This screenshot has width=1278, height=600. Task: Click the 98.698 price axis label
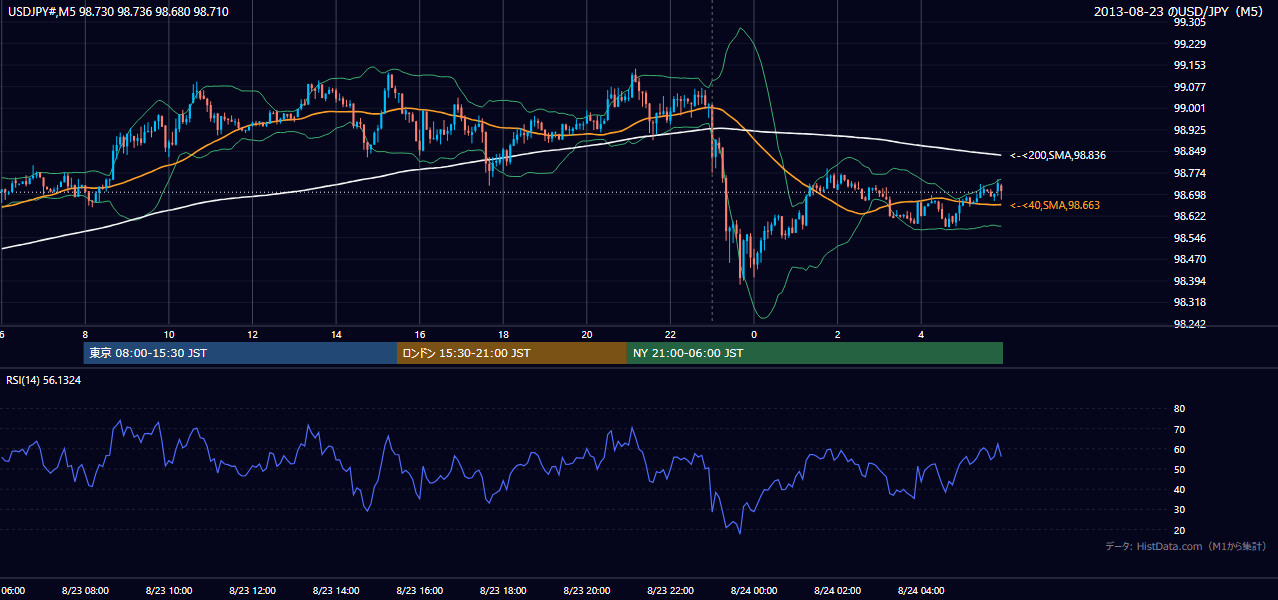coord(1188,195)
